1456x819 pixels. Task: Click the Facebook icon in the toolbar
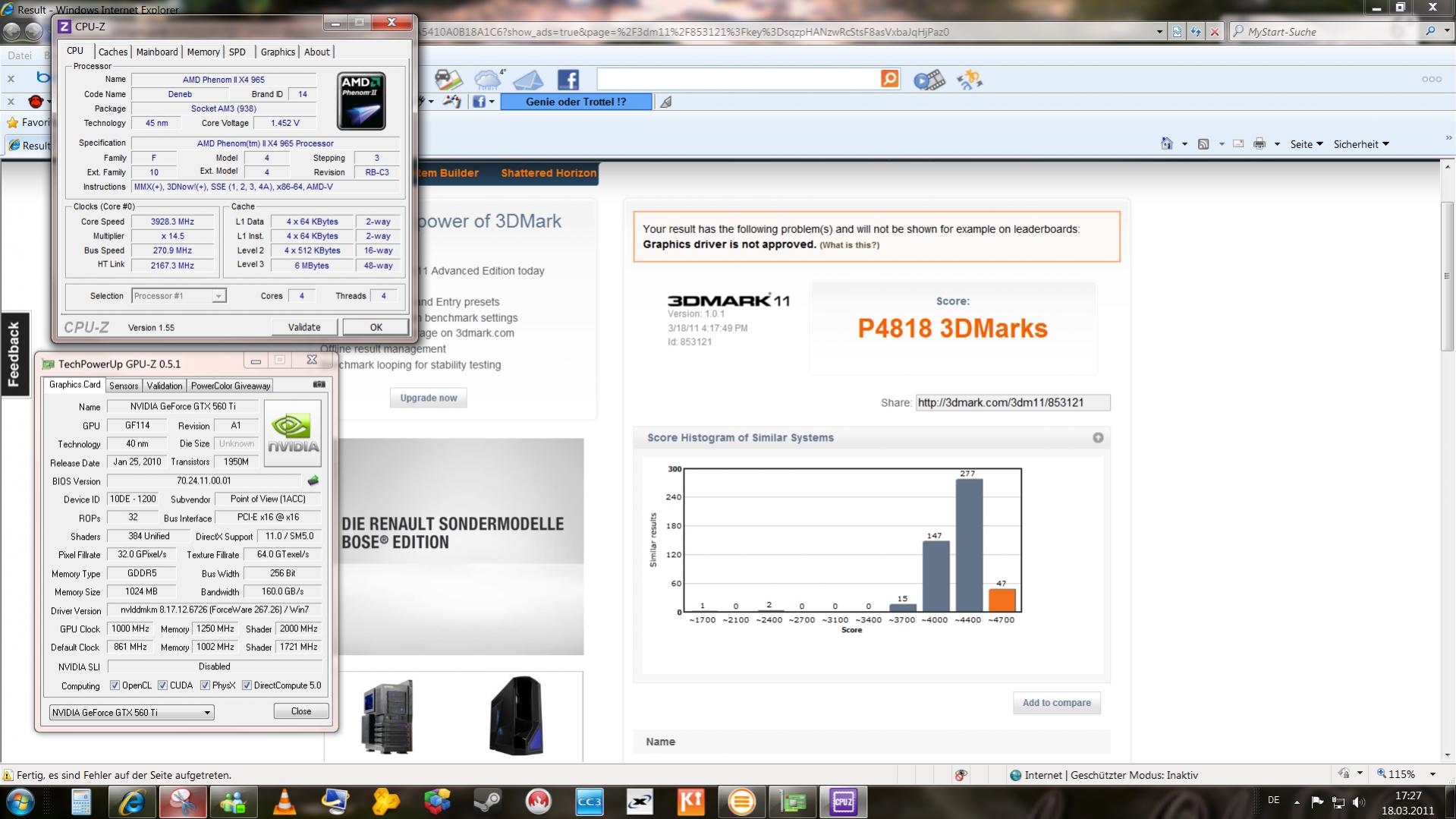[568, 80]
